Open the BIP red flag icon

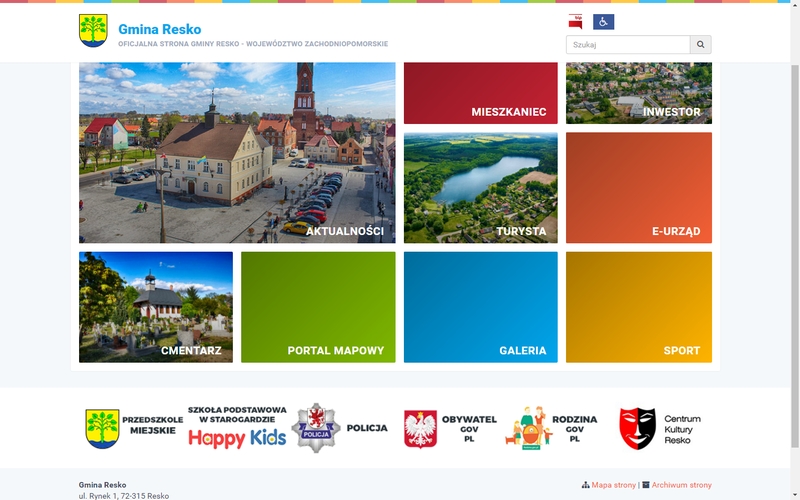575,22
